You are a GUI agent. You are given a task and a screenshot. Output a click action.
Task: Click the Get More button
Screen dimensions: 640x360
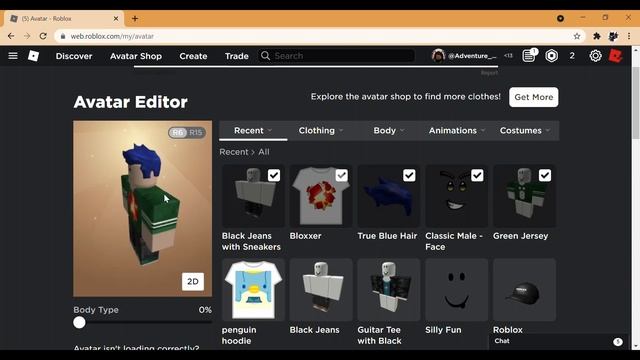click(533, 97)
